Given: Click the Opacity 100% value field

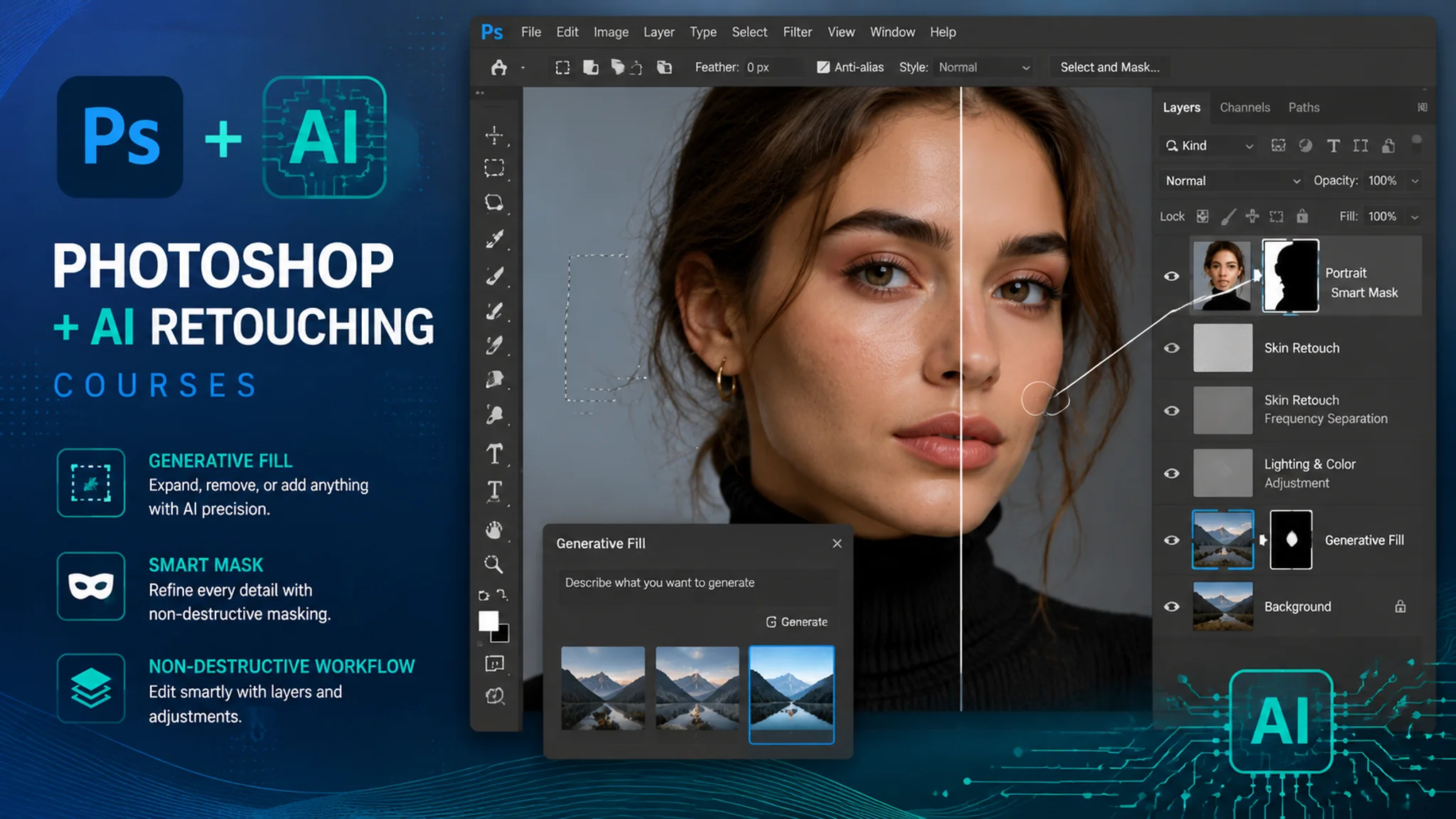Looking at the screenshot, I should tap(1382, 181).
